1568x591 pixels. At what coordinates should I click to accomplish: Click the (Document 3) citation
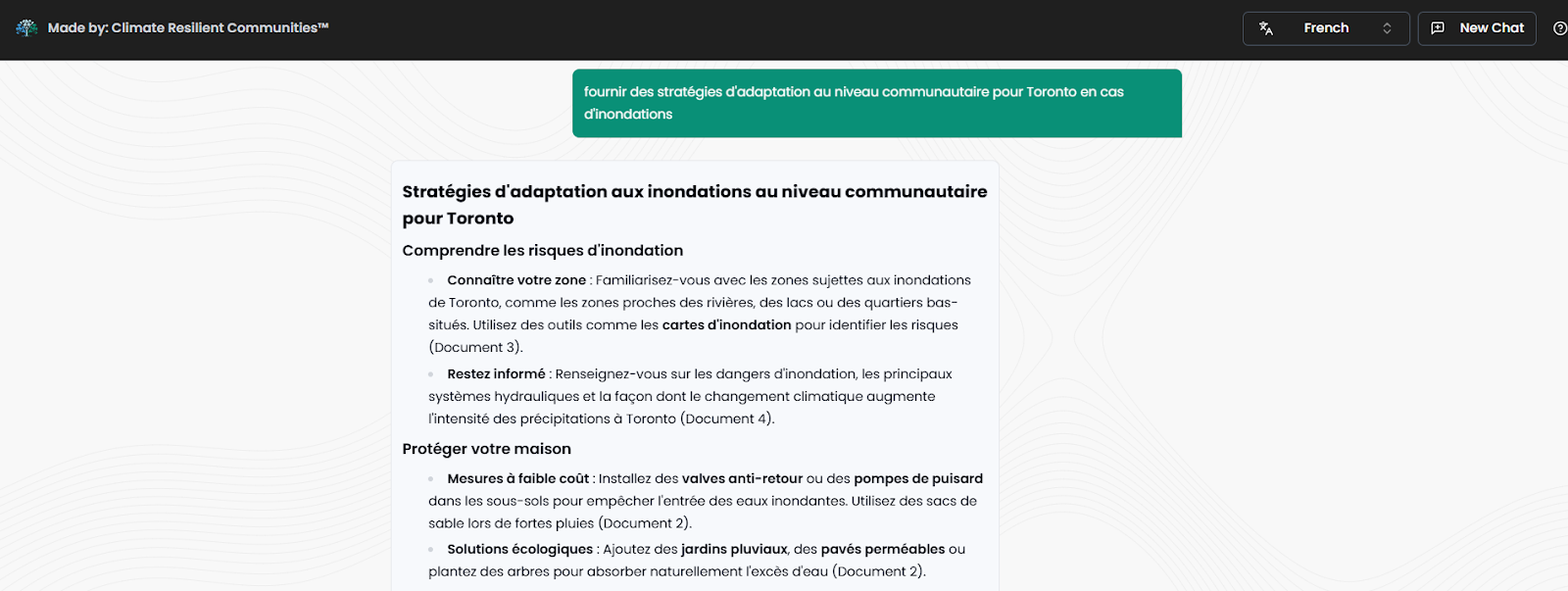pyautogui.click(x=476, y=348)
